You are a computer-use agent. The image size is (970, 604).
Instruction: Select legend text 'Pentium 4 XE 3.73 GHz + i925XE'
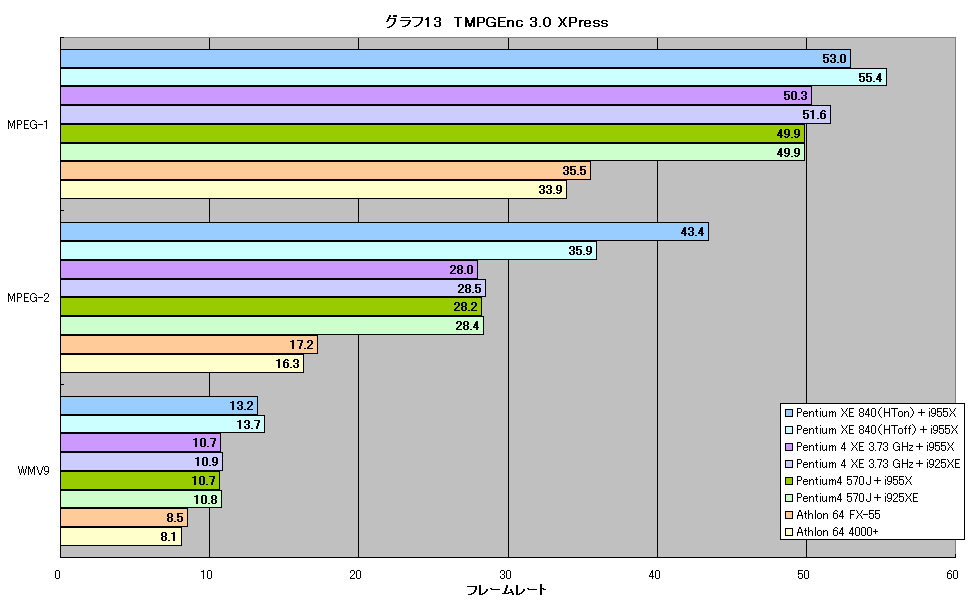(878, 464)
